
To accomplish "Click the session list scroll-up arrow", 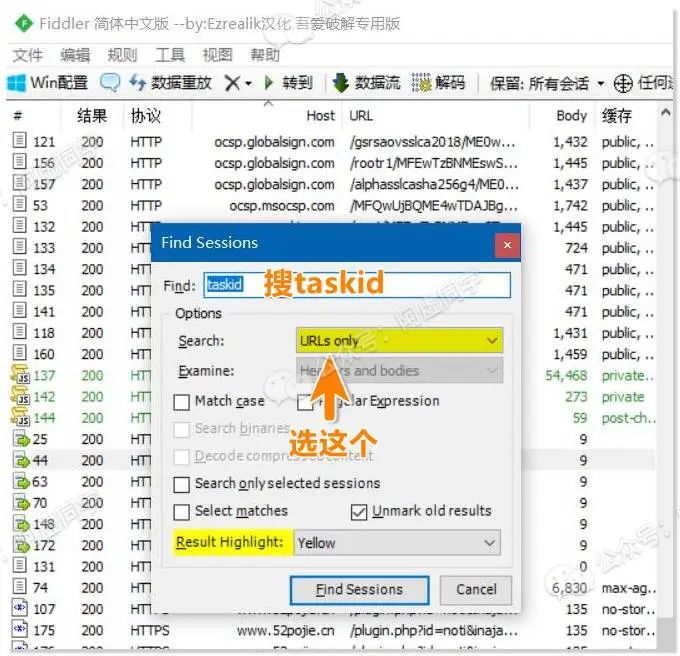I will click(x=665, y=113).
